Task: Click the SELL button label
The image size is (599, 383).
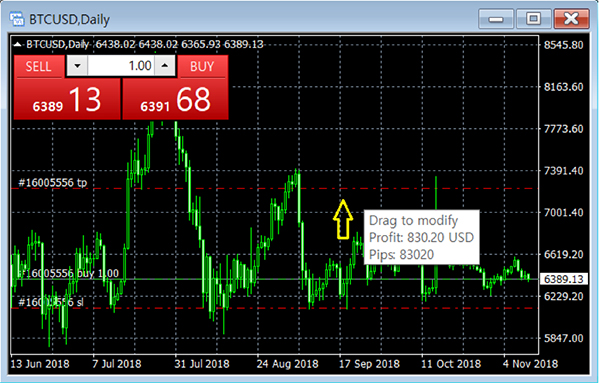Action: (x=39, y=66)
